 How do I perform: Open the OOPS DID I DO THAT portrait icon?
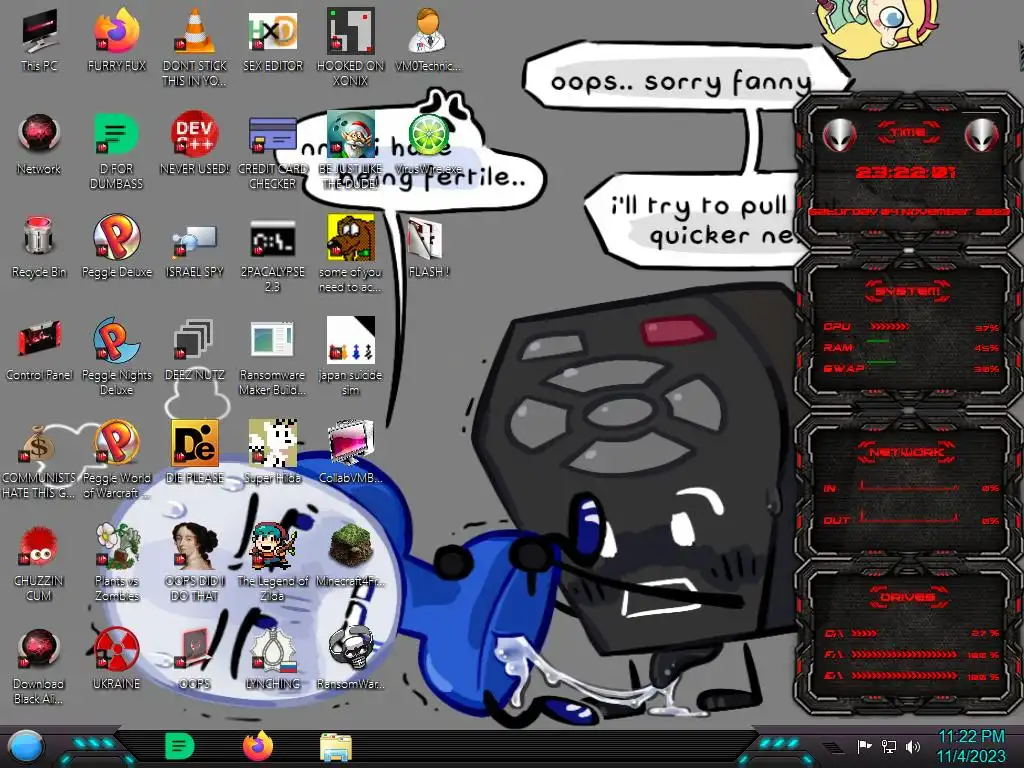195,563
